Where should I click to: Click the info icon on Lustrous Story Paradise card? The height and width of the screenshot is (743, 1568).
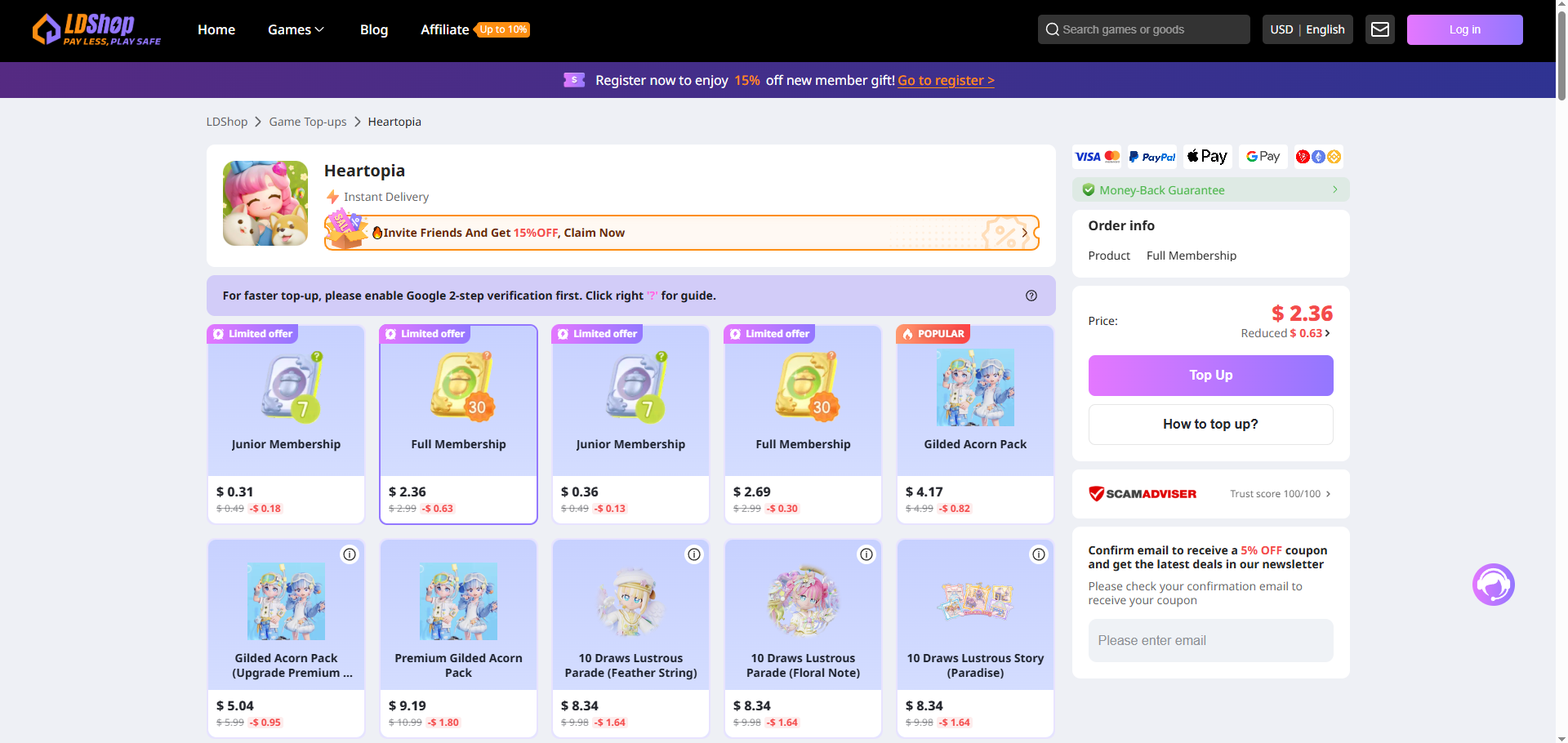(x=1039, y=554)
